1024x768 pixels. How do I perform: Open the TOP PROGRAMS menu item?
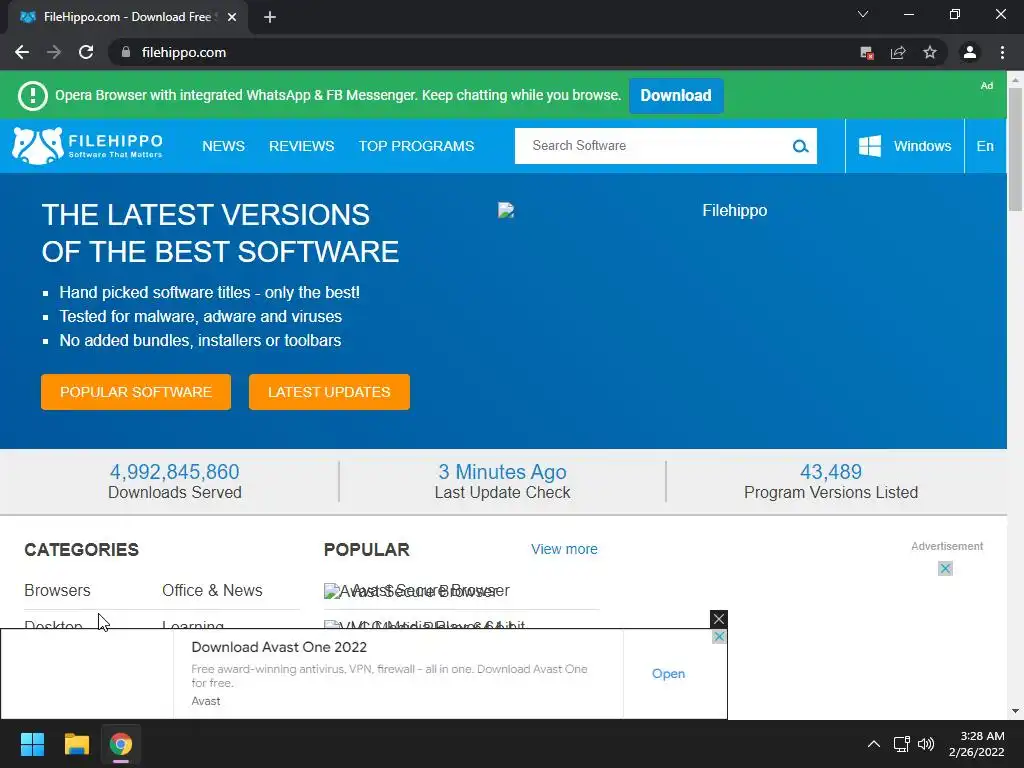coord(416,146)
